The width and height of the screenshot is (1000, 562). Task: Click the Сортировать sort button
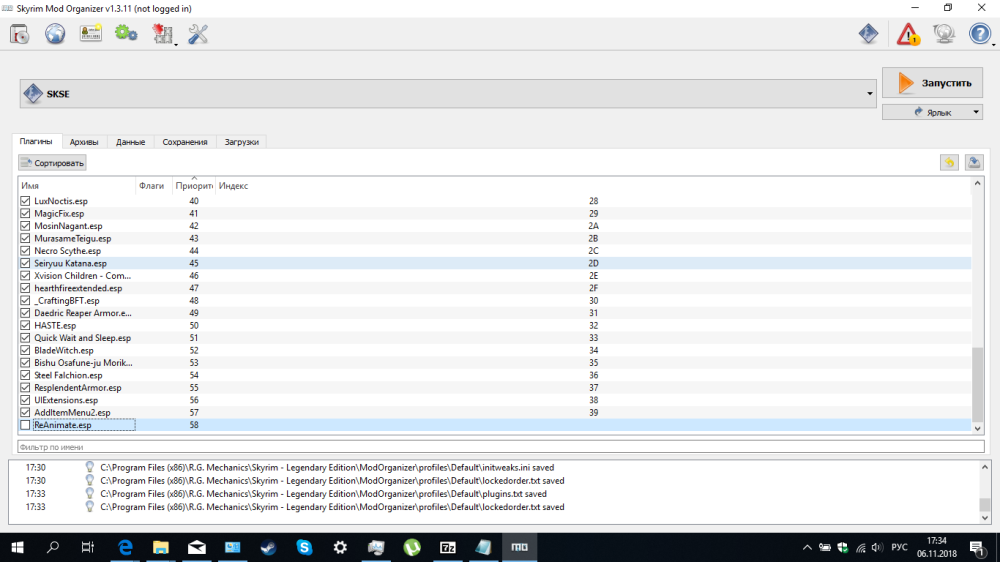(x=52, y=163)
